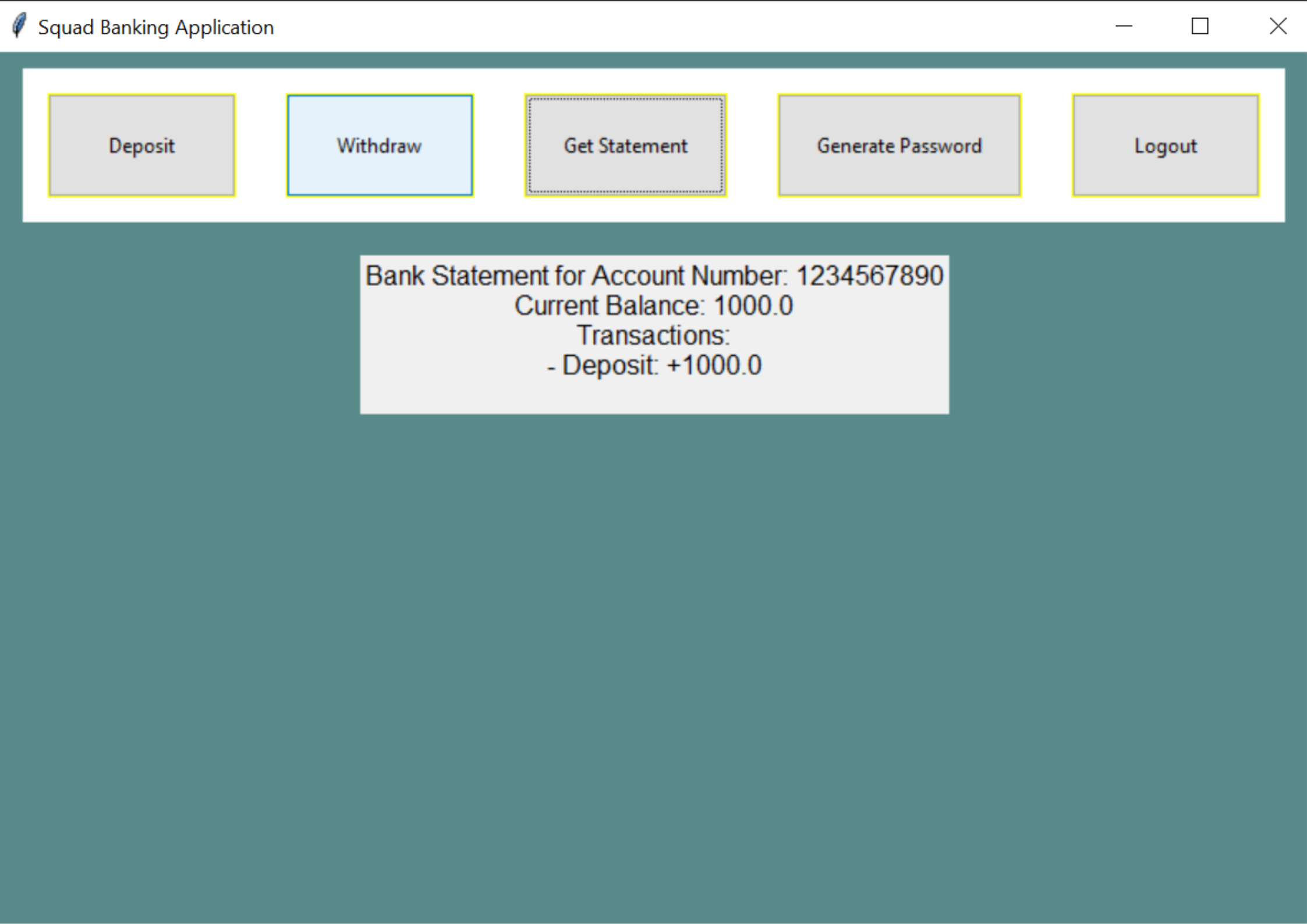Viewport: 1307px width, 924px height.
Task: Click the account number 1234567890
Action: (869, 276)
